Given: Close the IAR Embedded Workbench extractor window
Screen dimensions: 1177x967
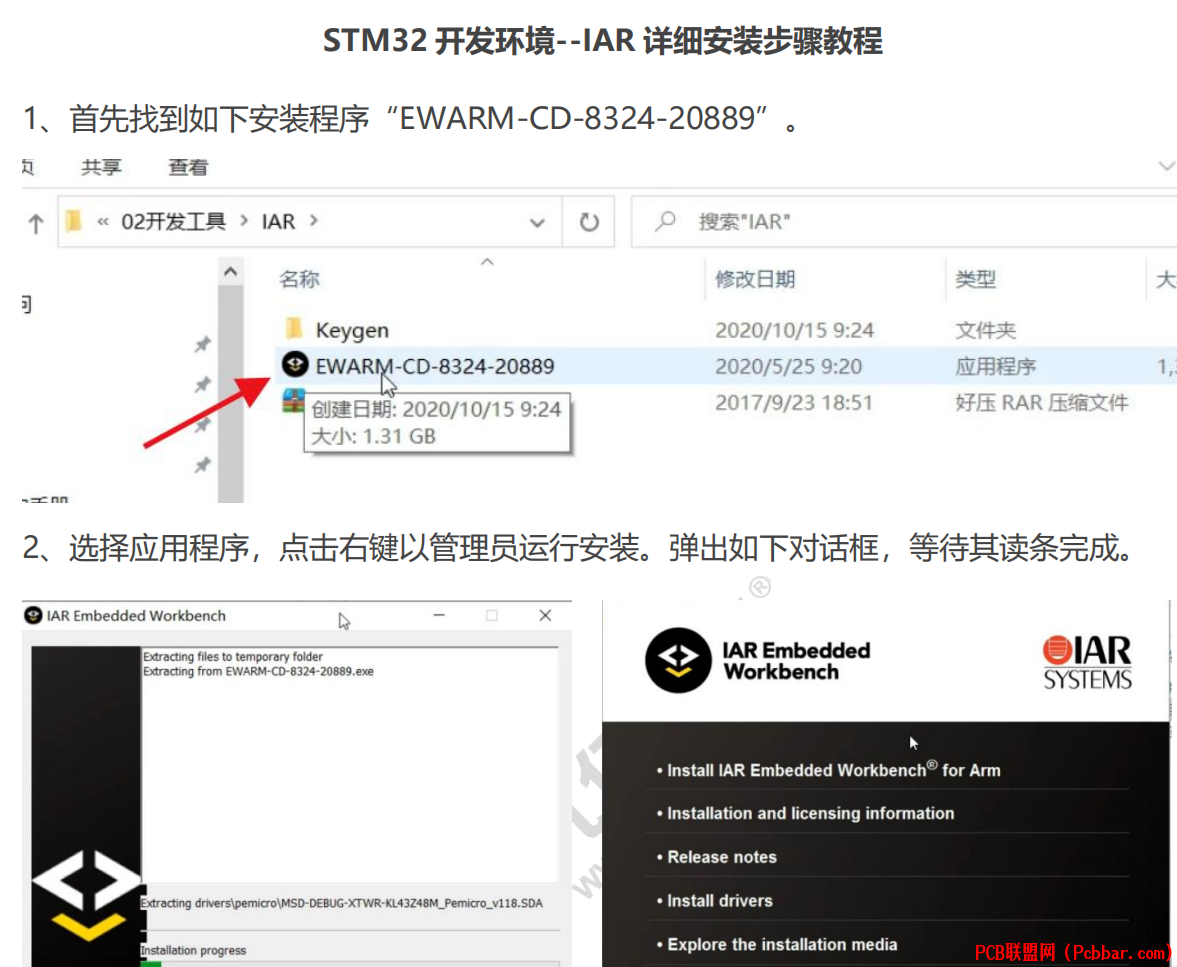Looking at the screenshot, I should [x=546, y=616].
